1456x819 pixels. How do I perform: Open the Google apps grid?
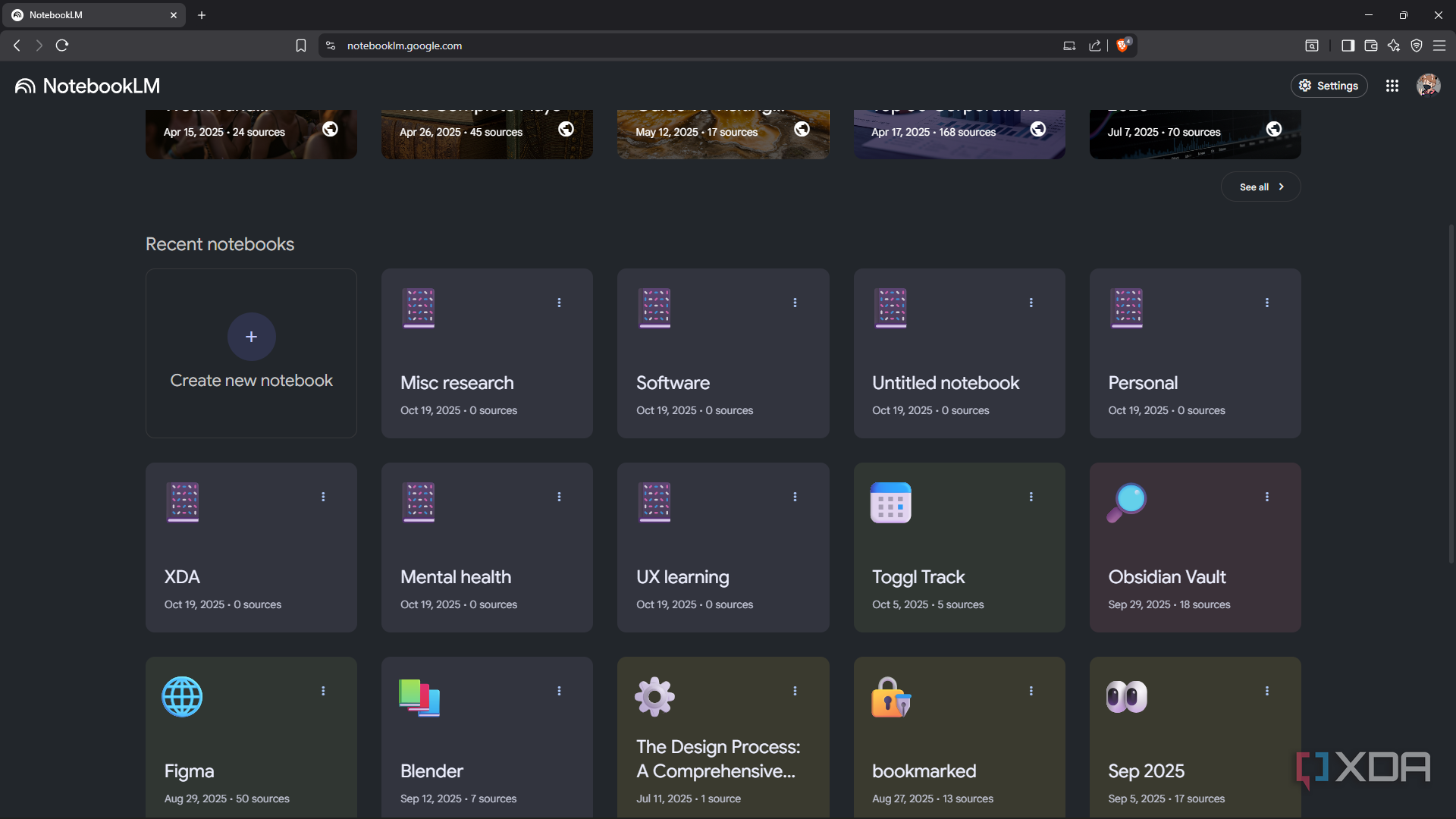pos(1392,86)
